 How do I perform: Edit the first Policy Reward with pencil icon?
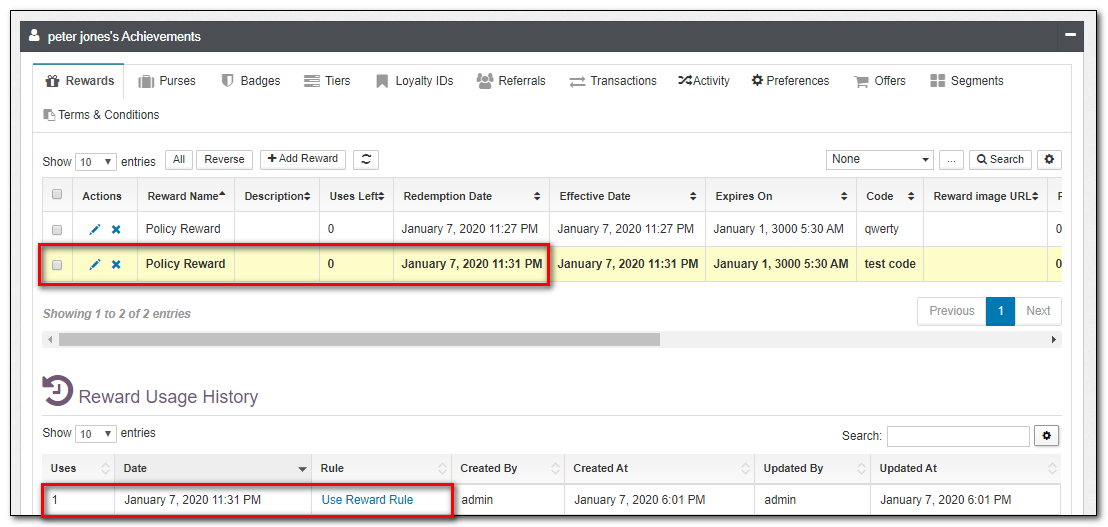95,229
